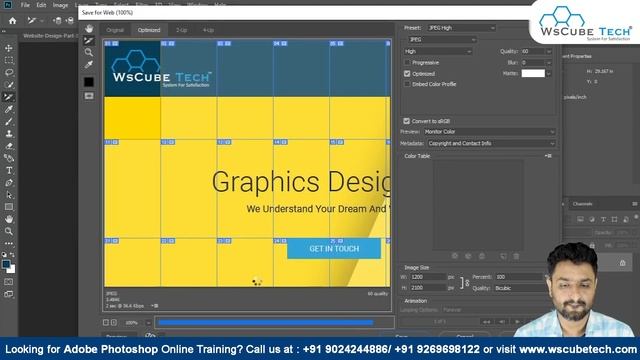The height and width of the screenshot is (360, 640).
Task: Select the Path Selection tool
Action: (9, 195)
